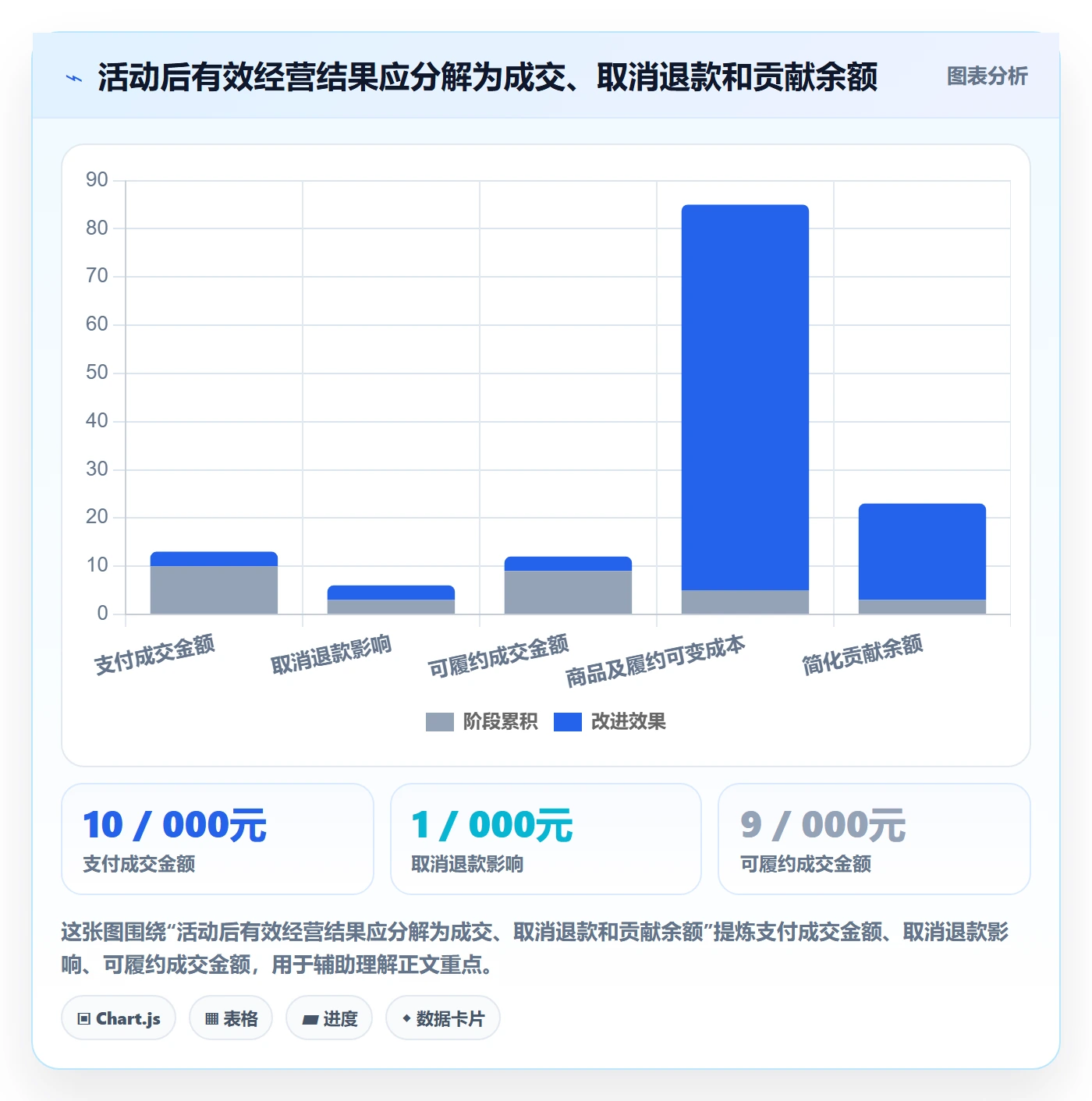The width and height of the screenshot is (1092, 1101).
Task: Click the gray segment of 取消退款影响 bar
Action: 391,607
